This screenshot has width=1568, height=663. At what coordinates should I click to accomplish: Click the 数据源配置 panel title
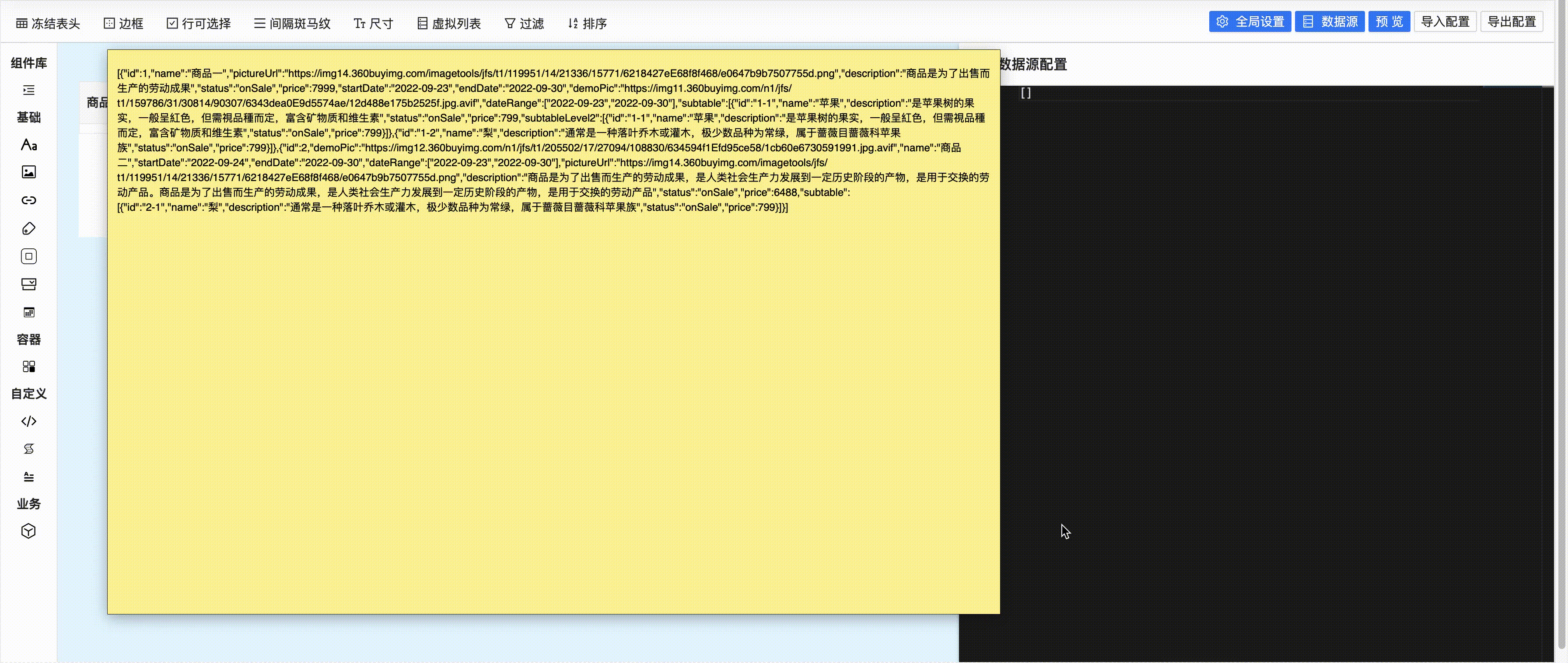coord(1033,64)
